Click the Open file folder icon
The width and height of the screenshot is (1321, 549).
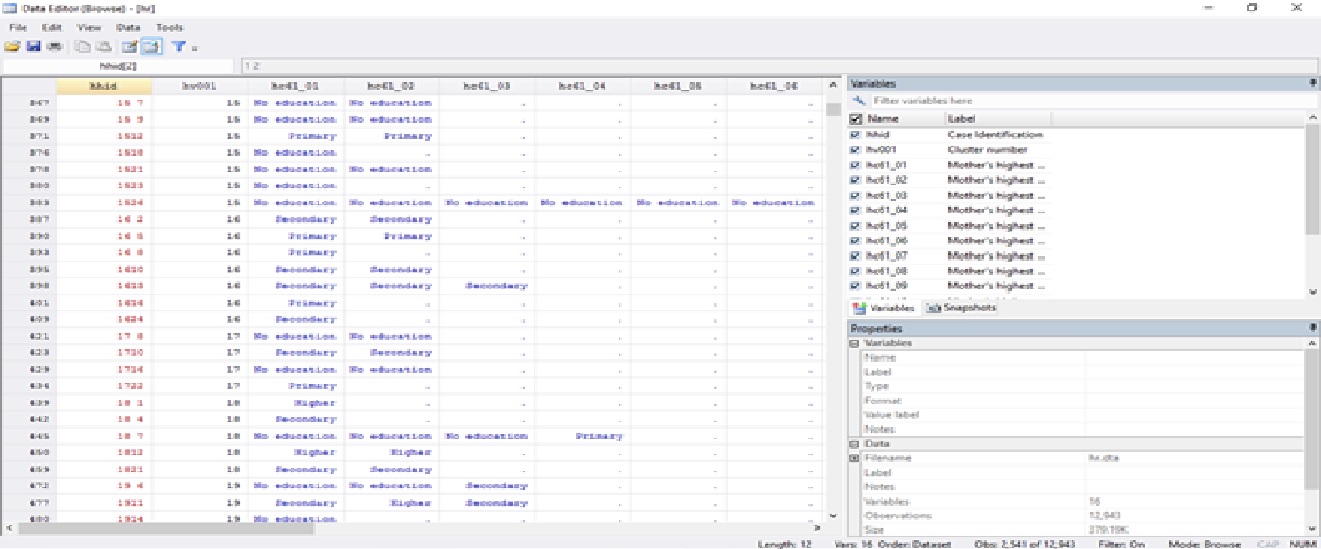[x=12, y=47]
